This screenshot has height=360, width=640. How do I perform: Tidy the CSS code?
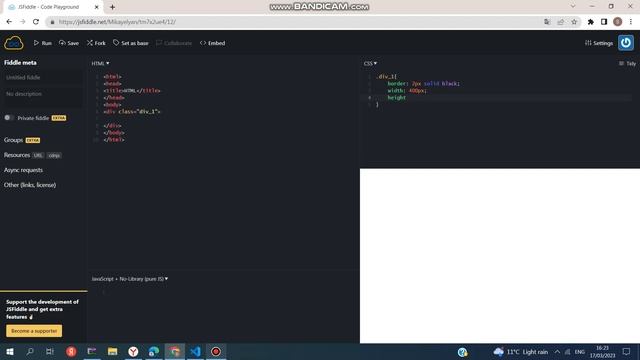pyautogui.click(x=627, y=63)
